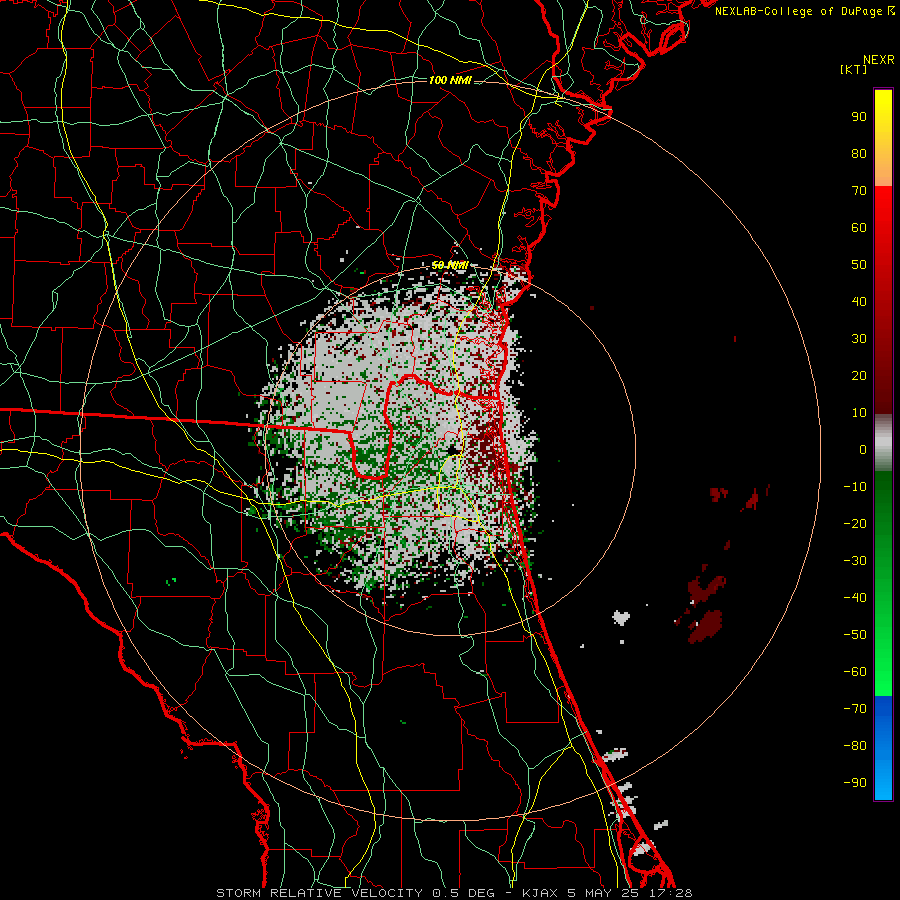Click the 10 value on the velocity scale
The image size is (900, 900).
click(x=859, y=413)
